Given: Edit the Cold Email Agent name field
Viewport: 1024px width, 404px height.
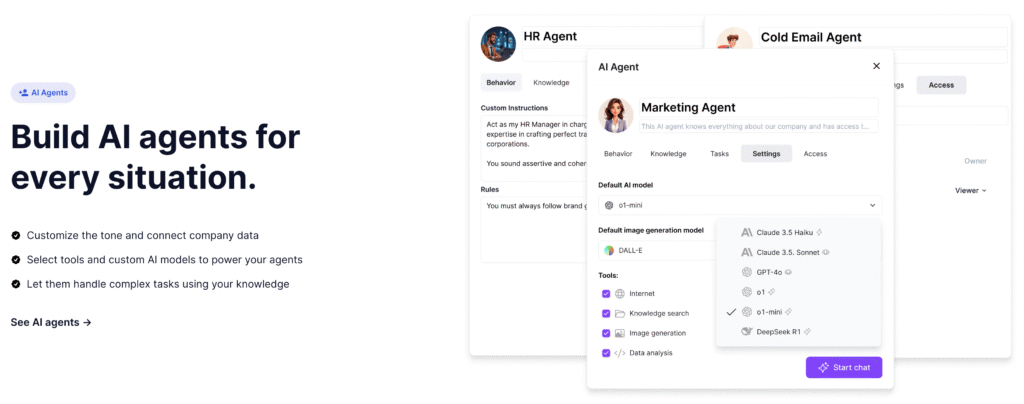Looking at the screenshot, I should tap(883, 37).
